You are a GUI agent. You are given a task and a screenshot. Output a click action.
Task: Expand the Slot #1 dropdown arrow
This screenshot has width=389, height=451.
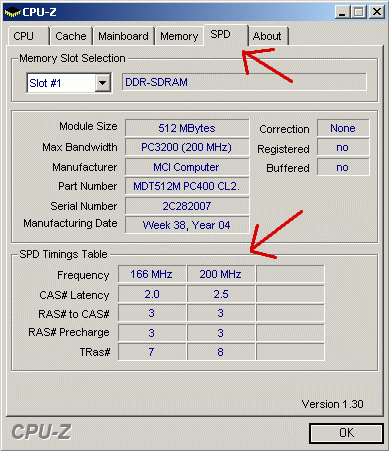tap(103, 83)
